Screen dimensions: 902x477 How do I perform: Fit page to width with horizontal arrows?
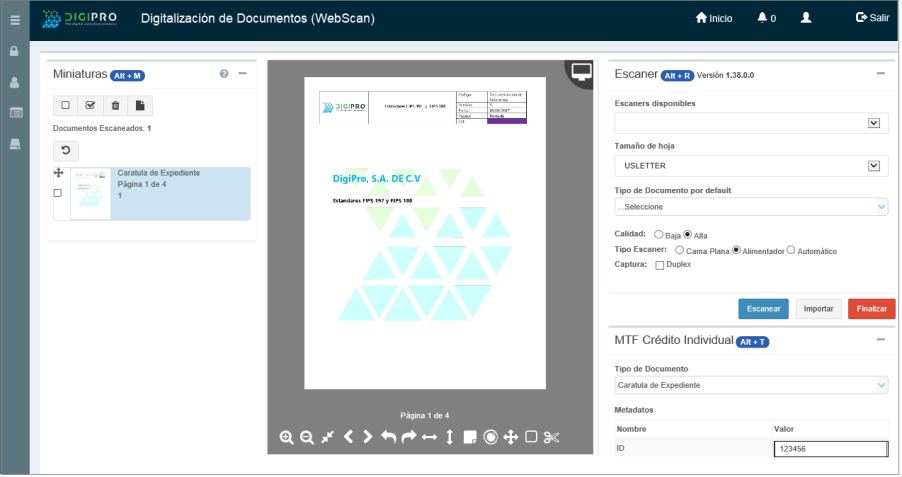(x=429, y=437)
